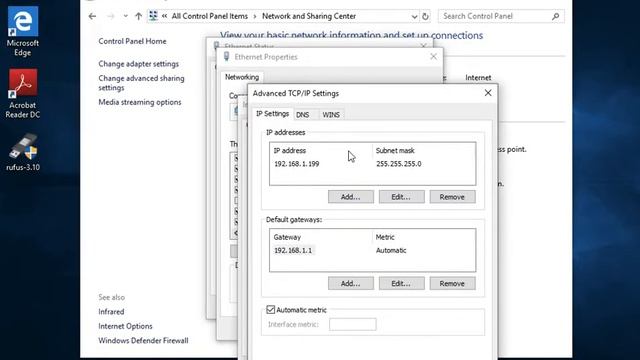Click the Metric column header
Viewport: 640px width, 360px height.
click(x=385, y=237)
